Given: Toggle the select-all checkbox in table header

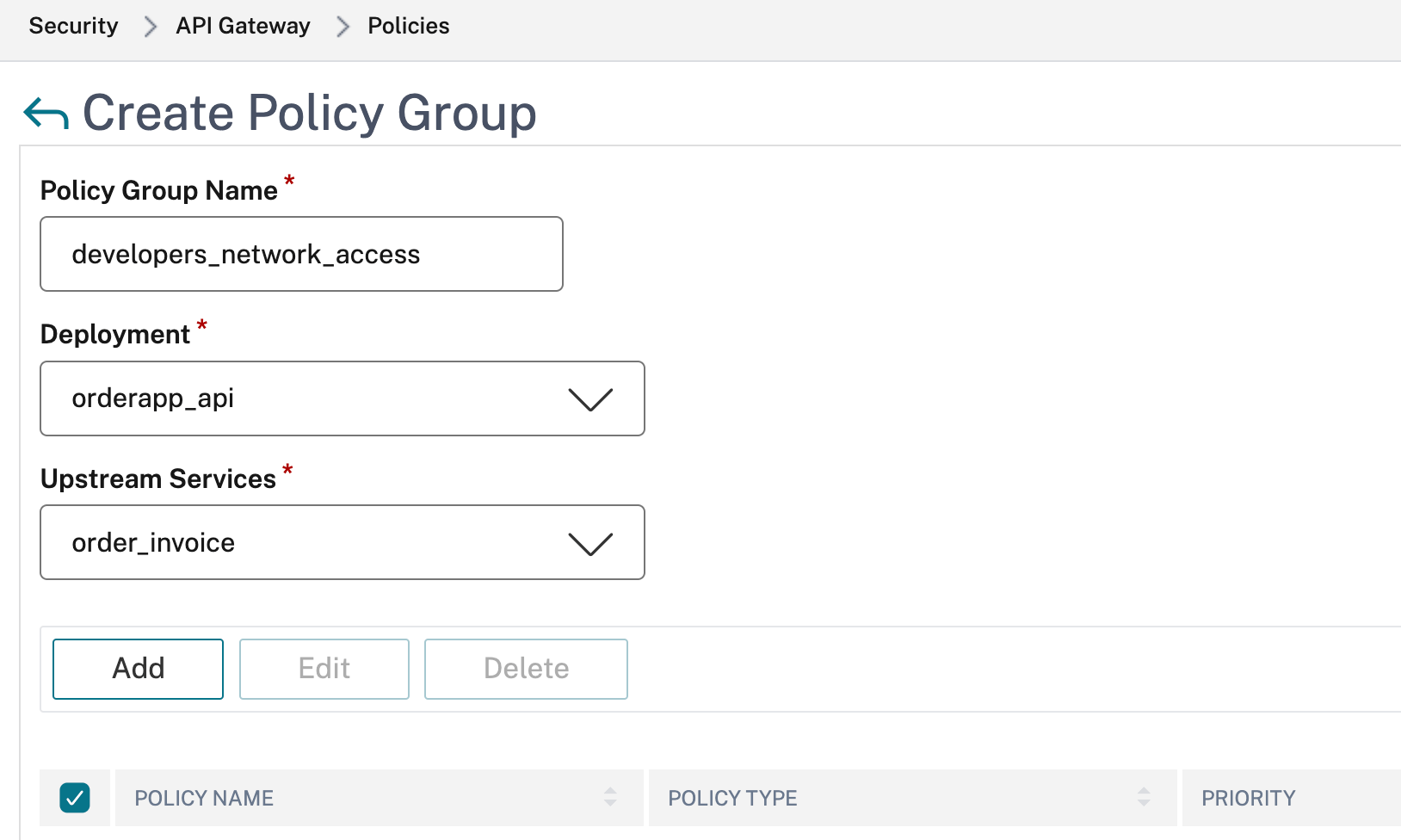Looking at the screenshot, I should [x=75, y=798].
